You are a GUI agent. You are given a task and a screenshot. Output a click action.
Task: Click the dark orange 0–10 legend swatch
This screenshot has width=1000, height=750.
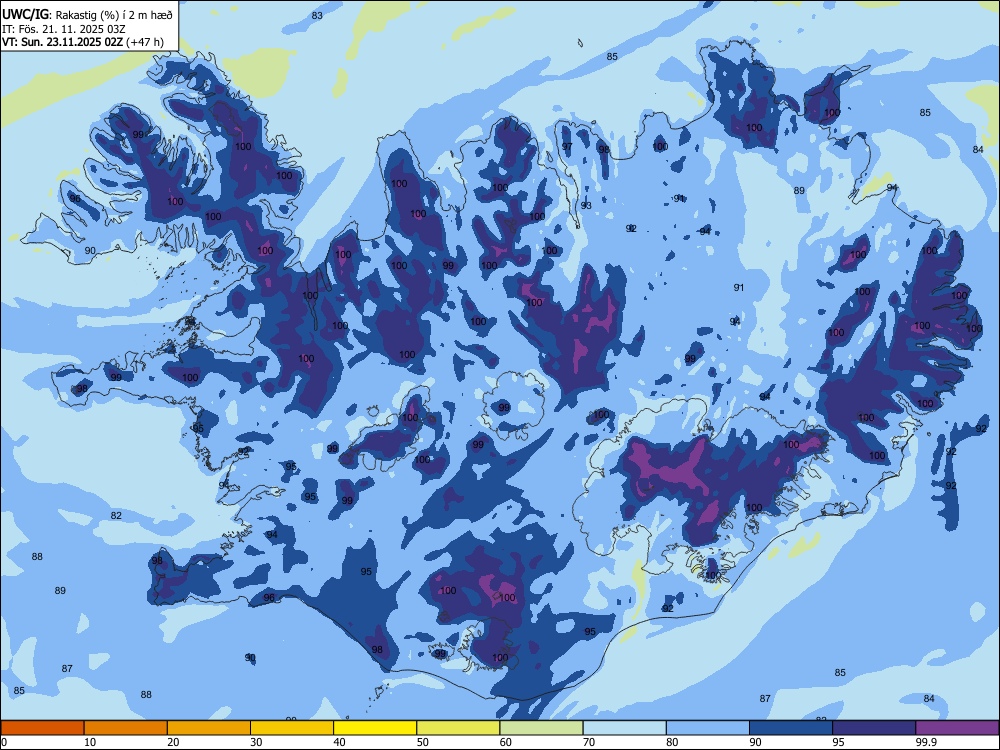click(42, 728)
